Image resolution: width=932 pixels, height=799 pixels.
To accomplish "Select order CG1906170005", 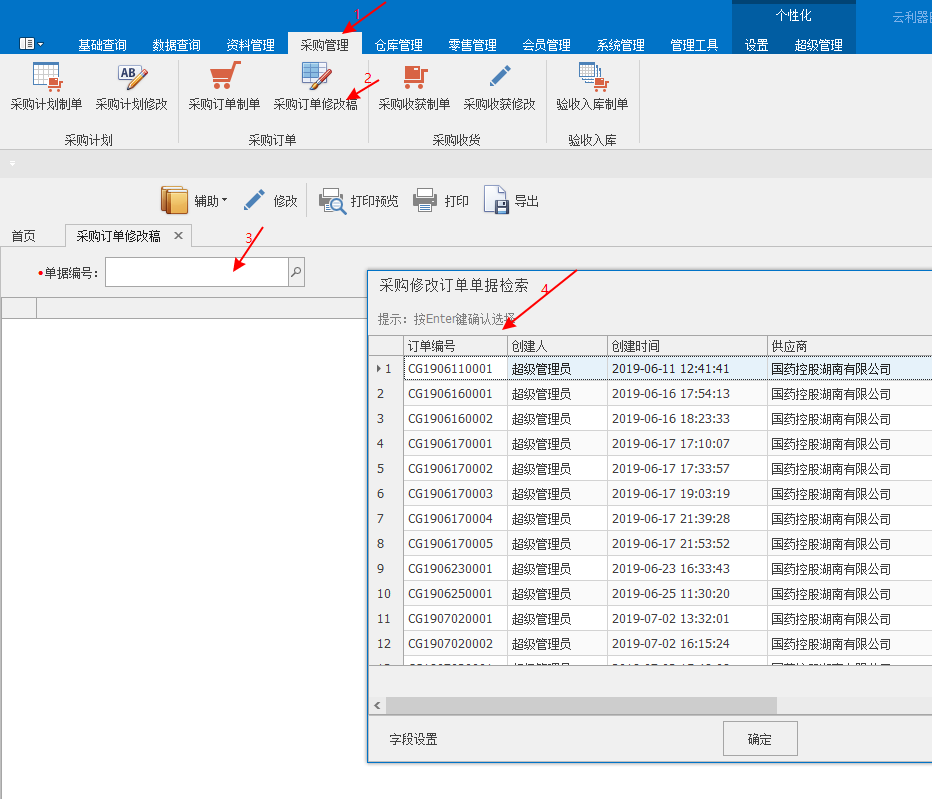I will (450, 543).
